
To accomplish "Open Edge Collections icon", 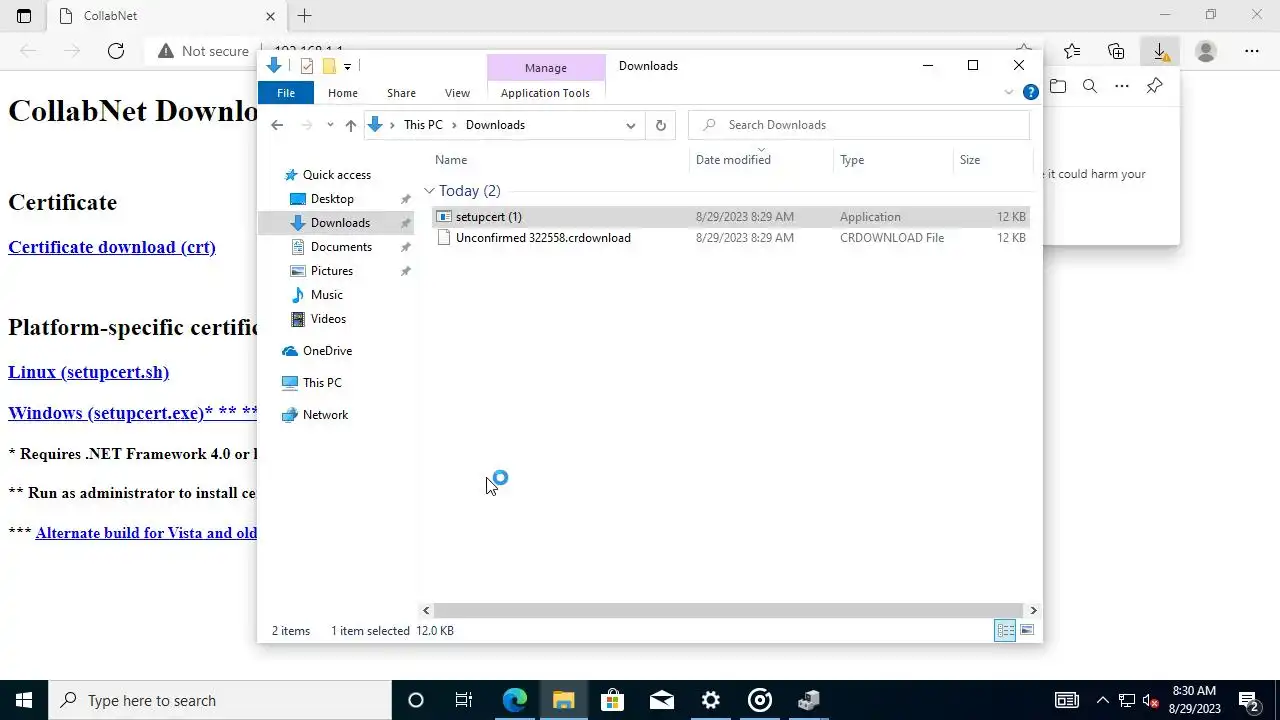I will coord(1116,51).
